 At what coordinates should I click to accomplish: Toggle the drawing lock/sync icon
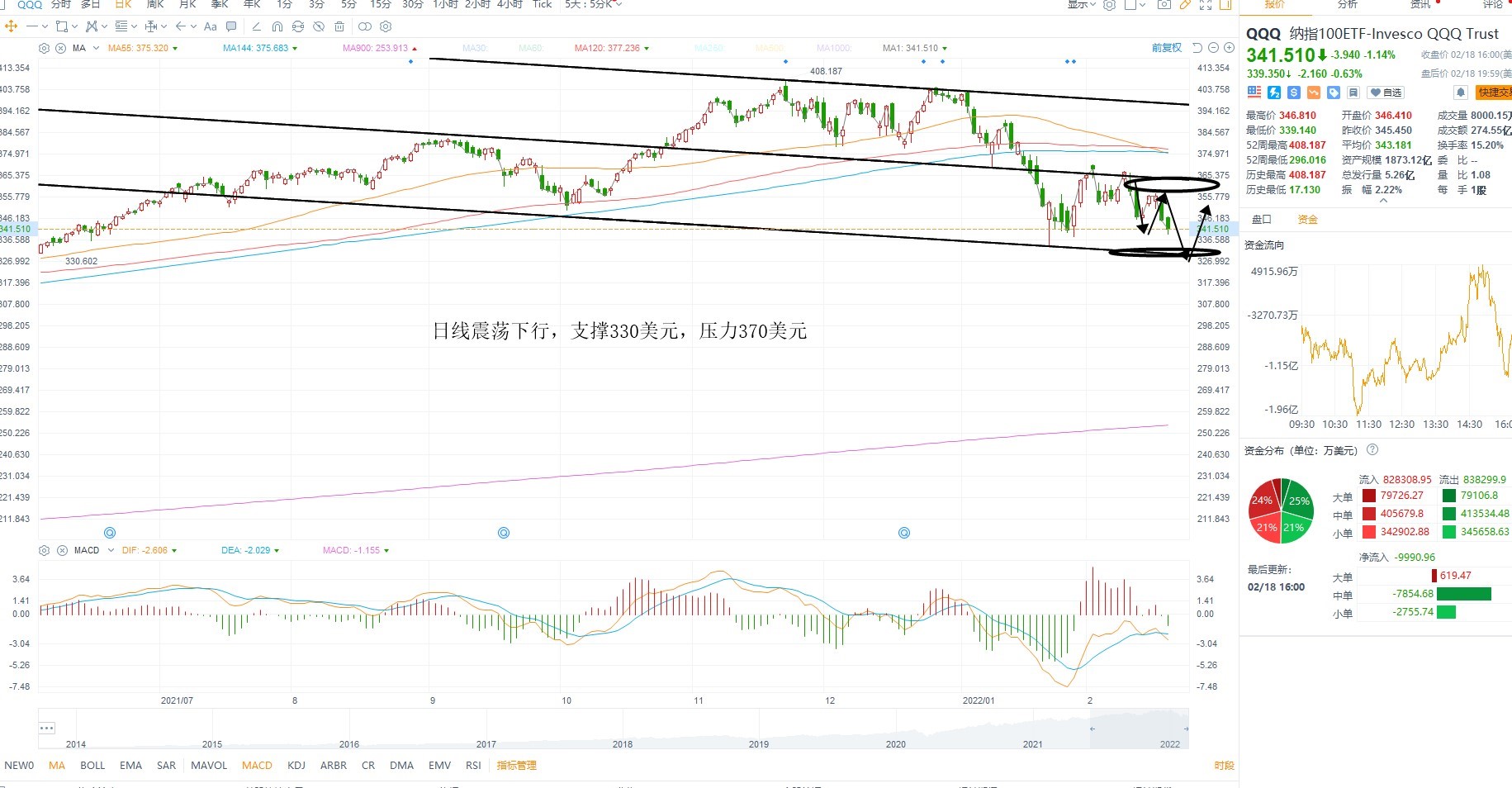298,26
